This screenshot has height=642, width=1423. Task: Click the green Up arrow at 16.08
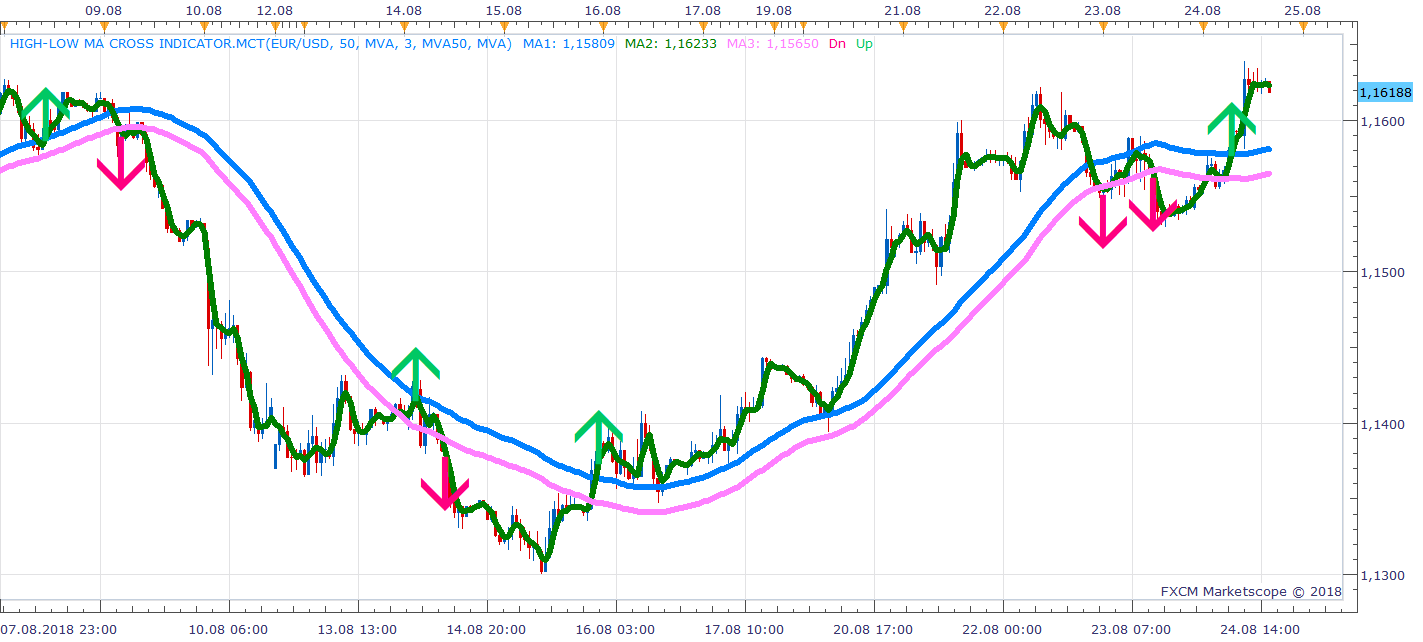[598, 437]
